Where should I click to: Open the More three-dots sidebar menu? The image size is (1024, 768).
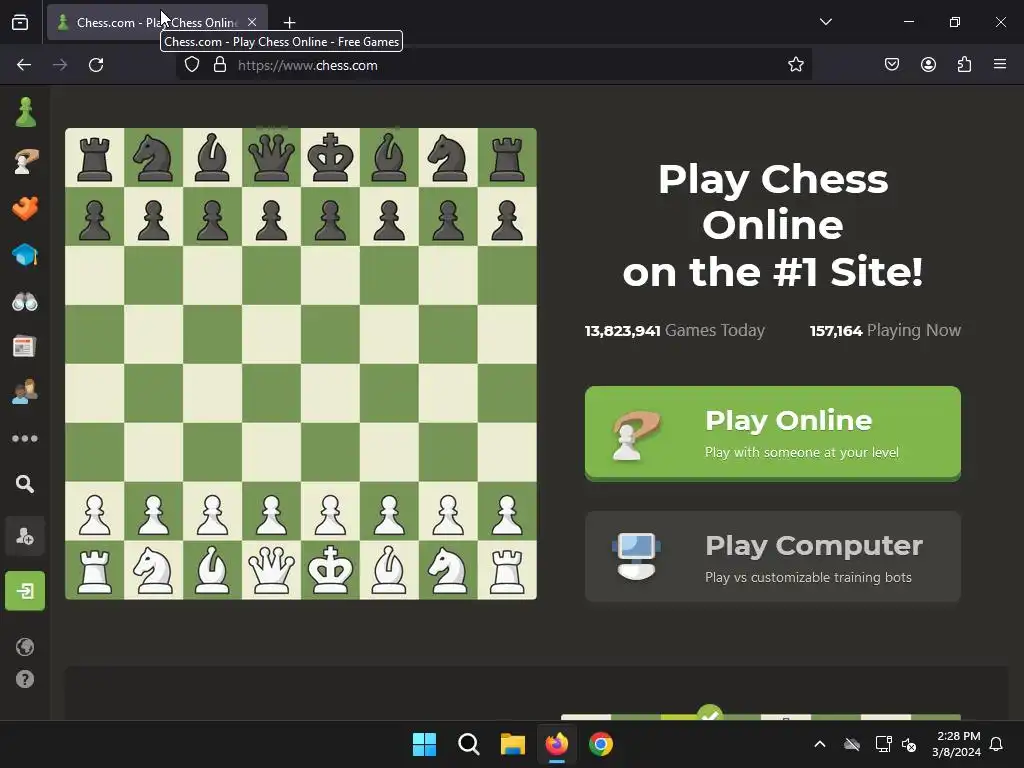tap(25, 438)
